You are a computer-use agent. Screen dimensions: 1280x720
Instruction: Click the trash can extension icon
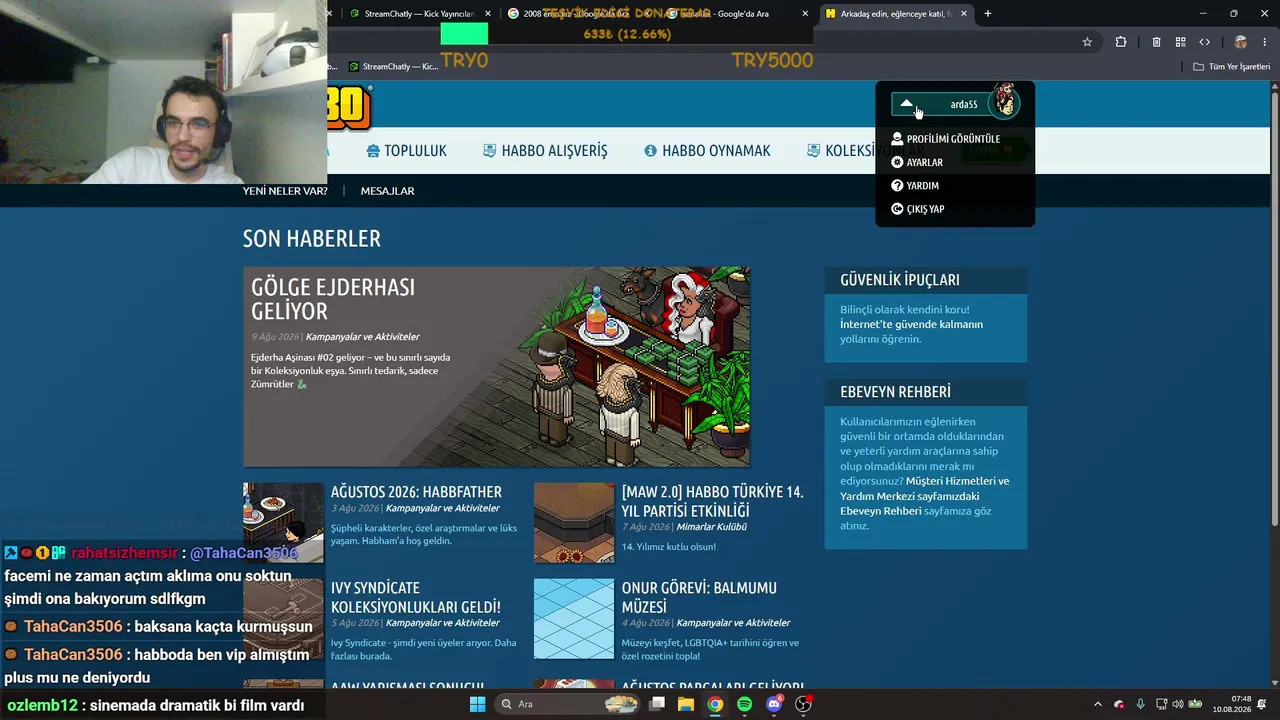(1156, 42)
